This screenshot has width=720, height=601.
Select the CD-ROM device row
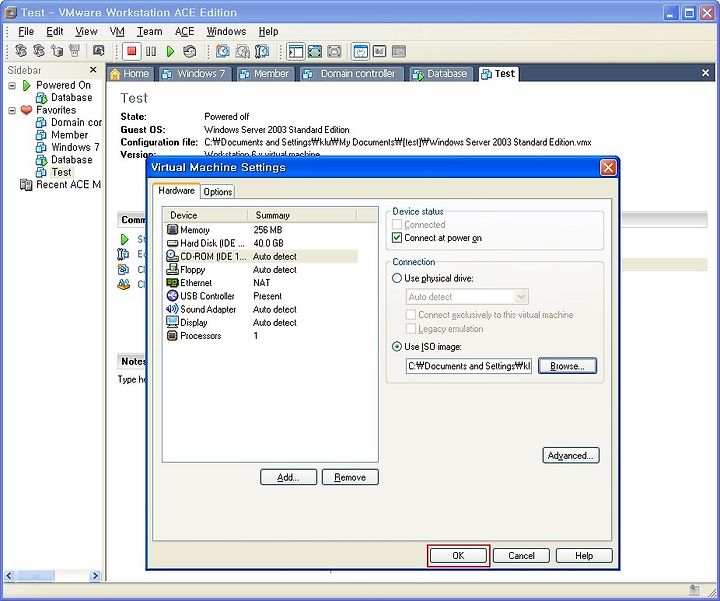point(260,256)
